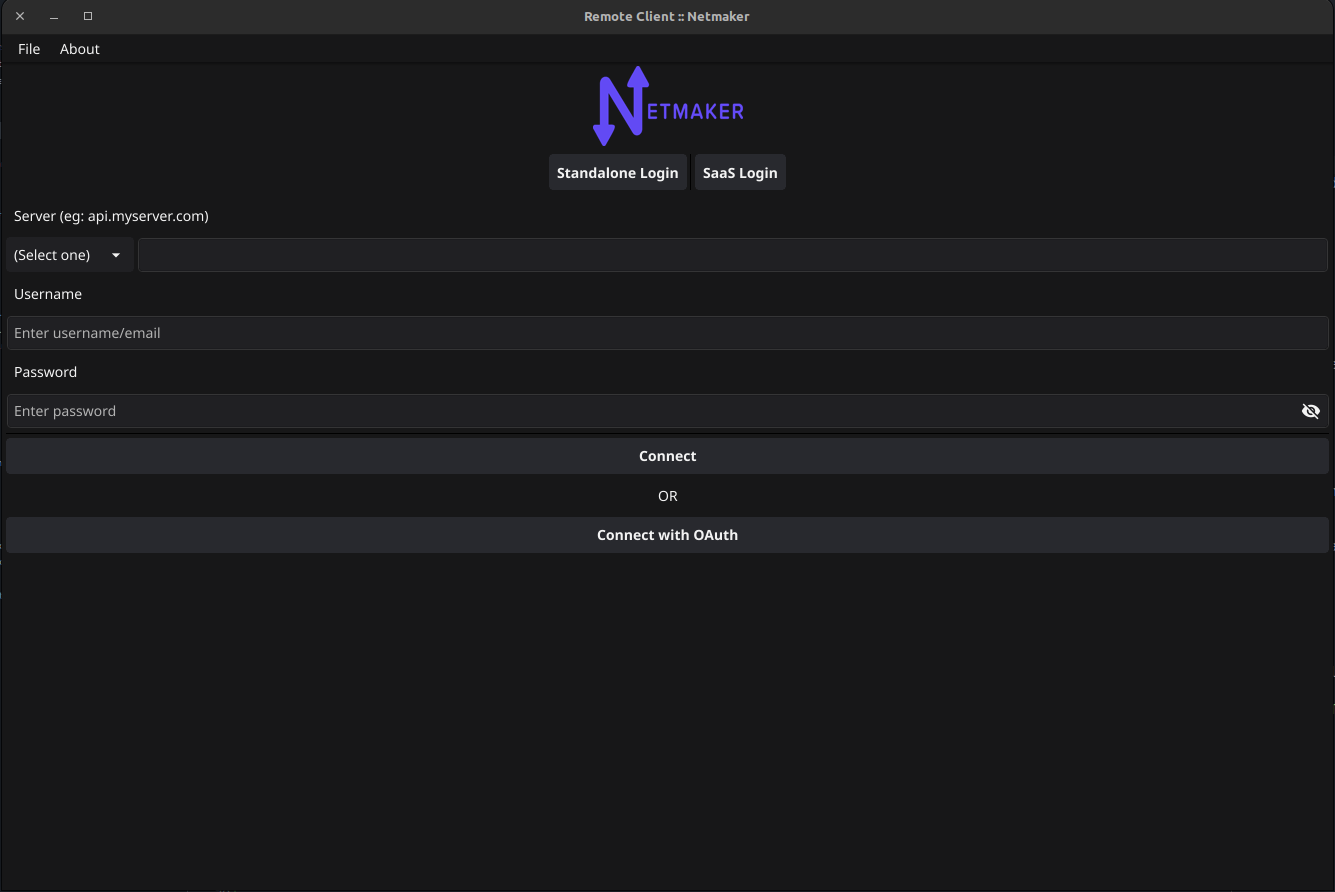
Task: Click the 'Remote Client :: Netmaker' window title
Action: [667, 16]
